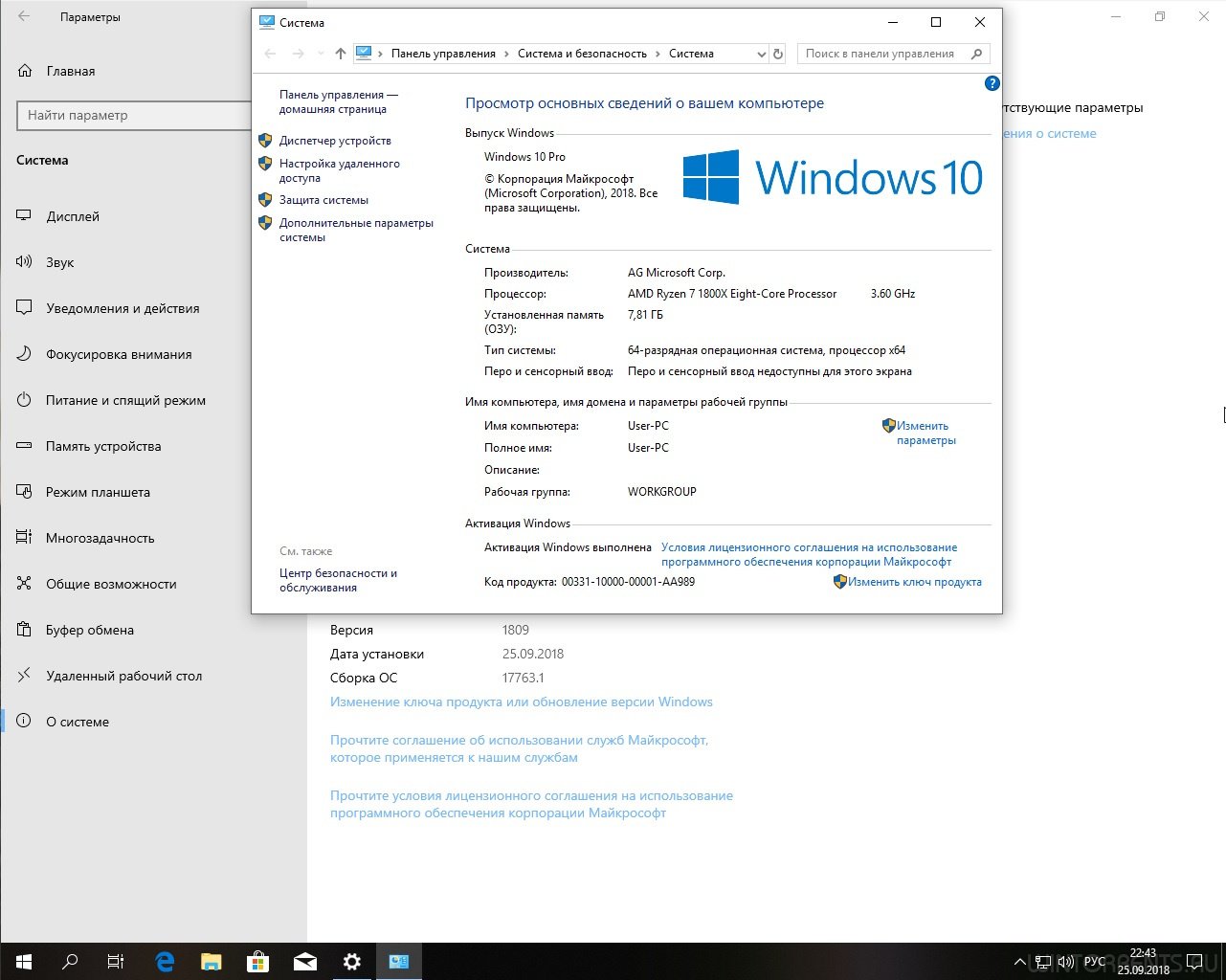Click the WORKGROUP value text
This screenshot has height=980, width=1226.
coord(662,492)
